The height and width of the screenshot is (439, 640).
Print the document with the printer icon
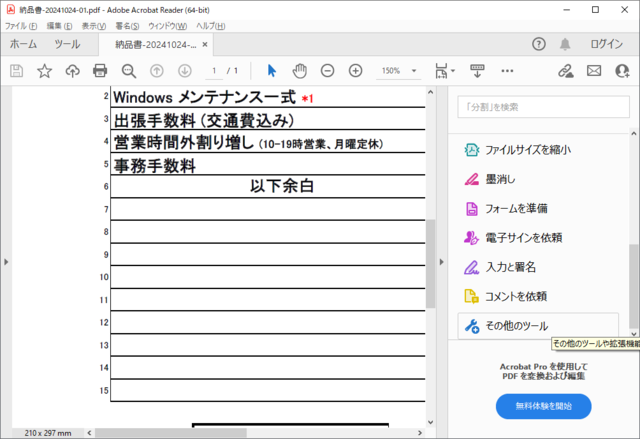pyautogui.click(x=100, y=71)
